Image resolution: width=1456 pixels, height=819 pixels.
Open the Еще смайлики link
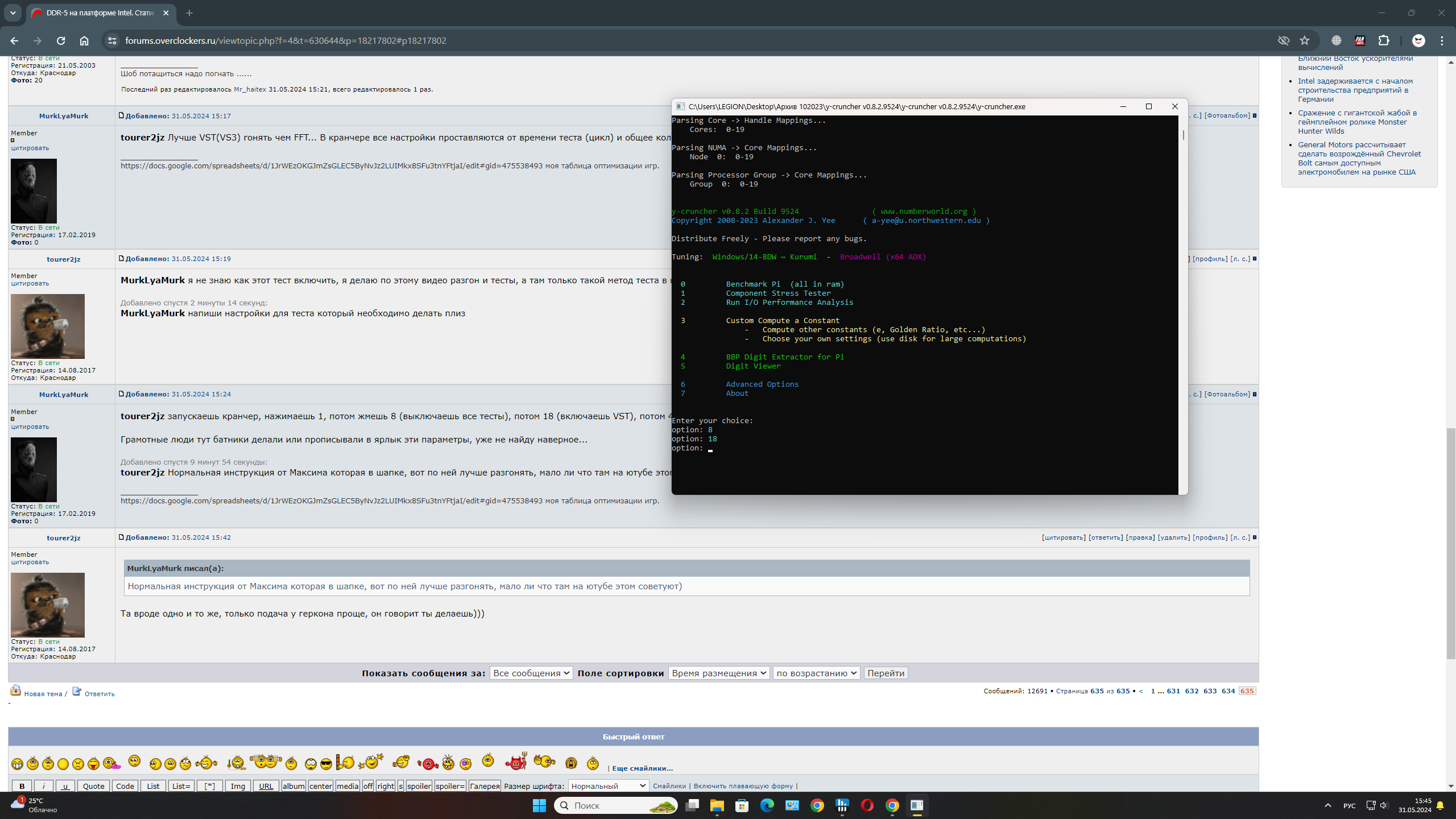pos(642,768)
